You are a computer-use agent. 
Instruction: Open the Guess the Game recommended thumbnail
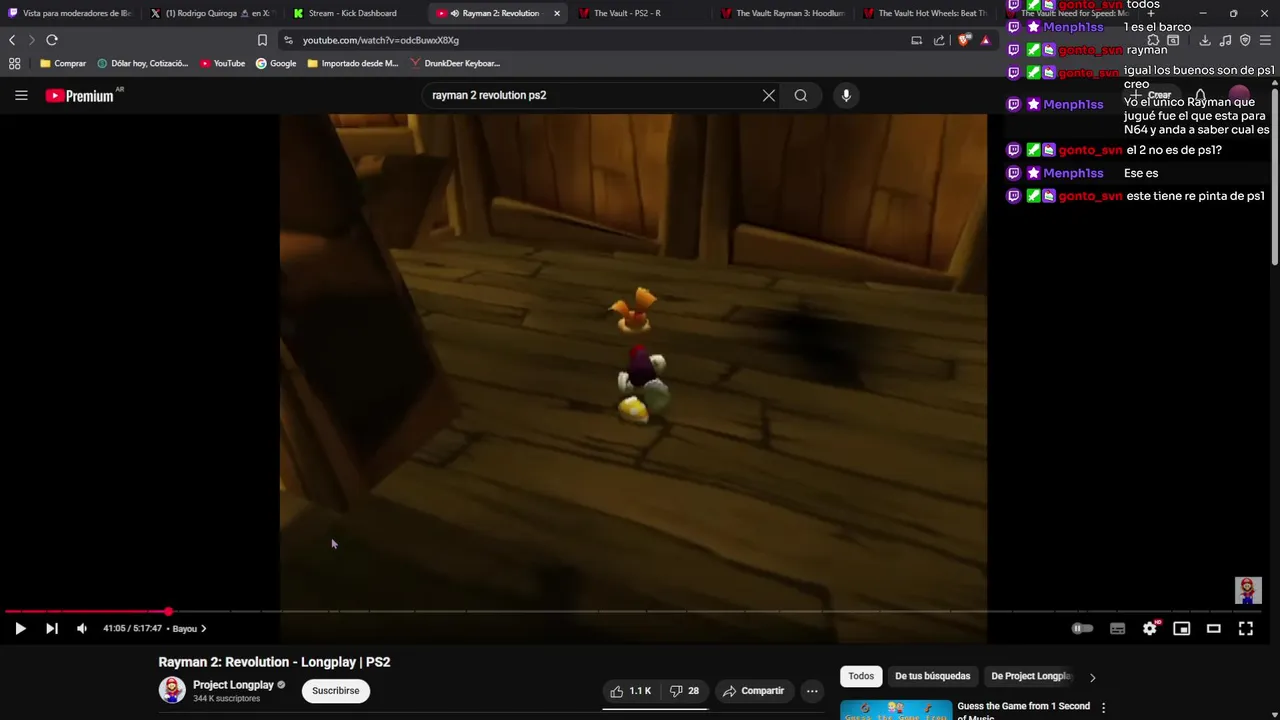(896, 710)
